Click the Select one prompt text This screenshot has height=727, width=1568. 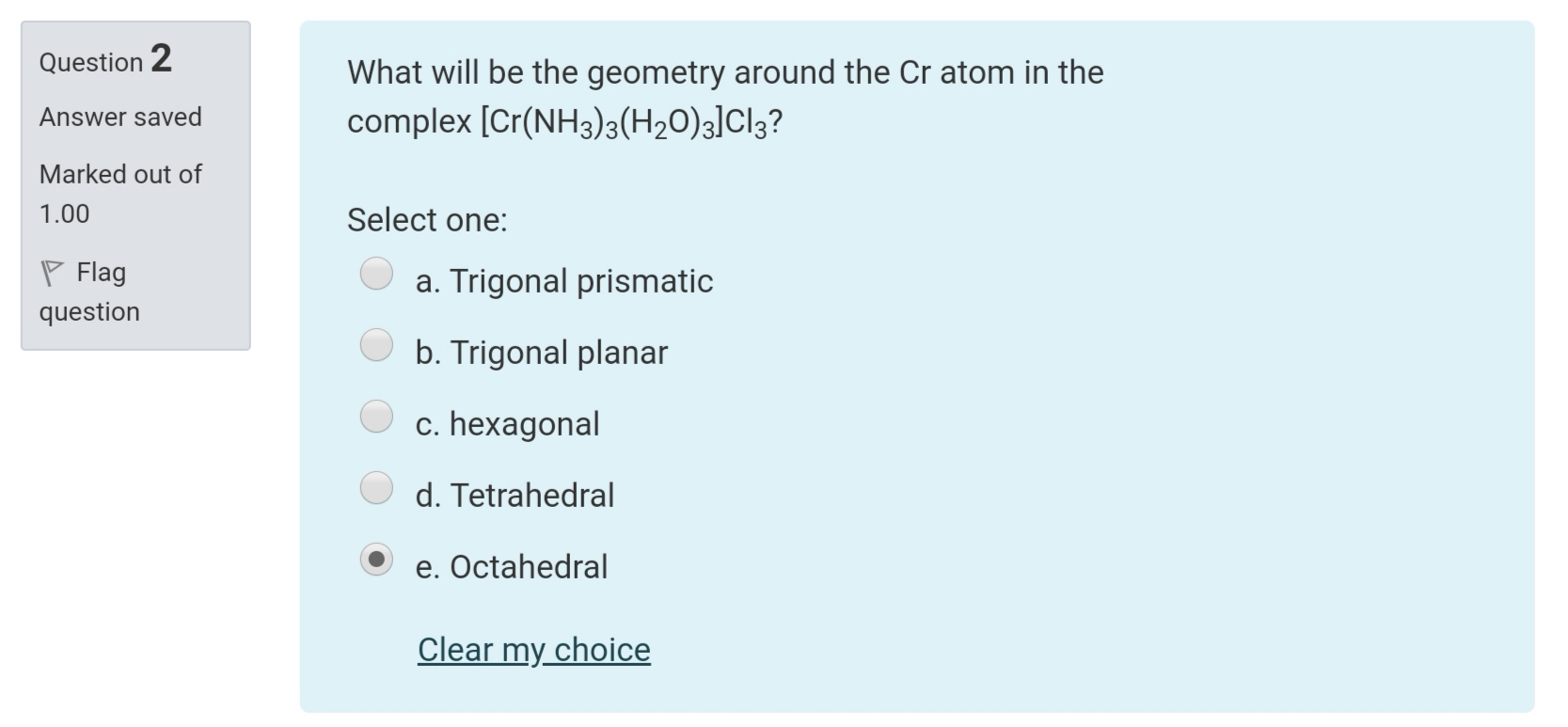(427, 219)
